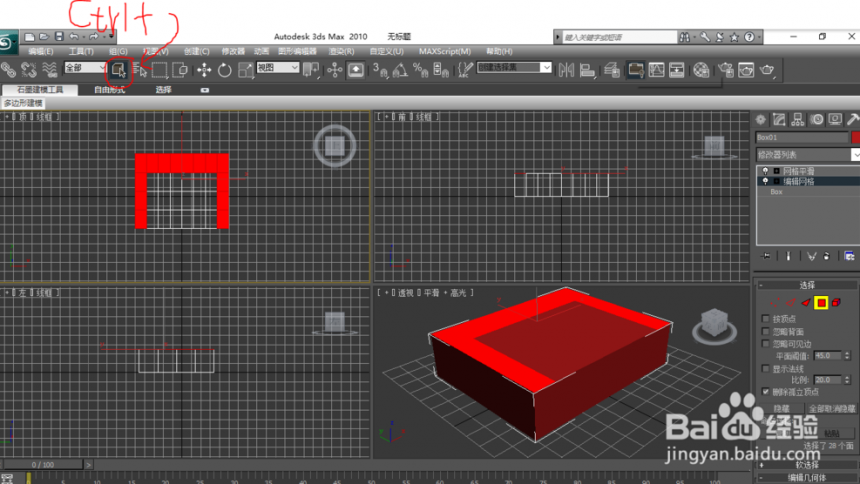Click the Box01 object color swatch
860x484 pixels.
(856, 137)
